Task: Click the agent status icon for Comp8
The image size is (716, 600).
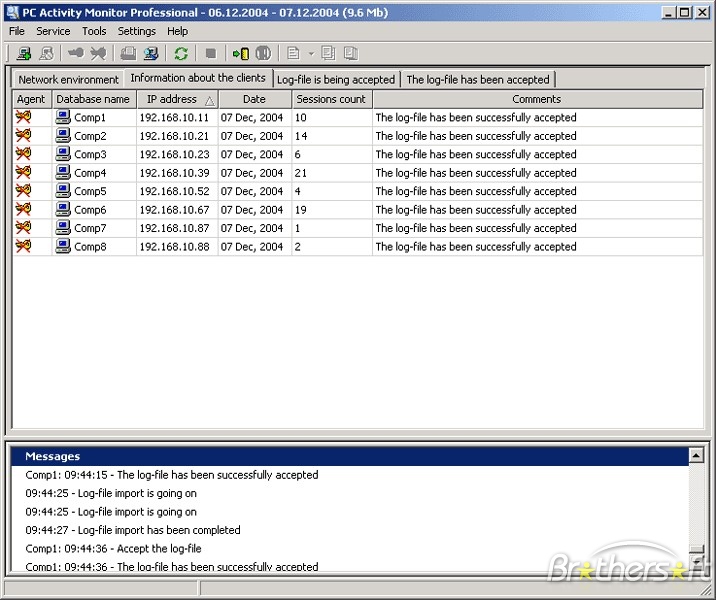Action: pos(23,246)
